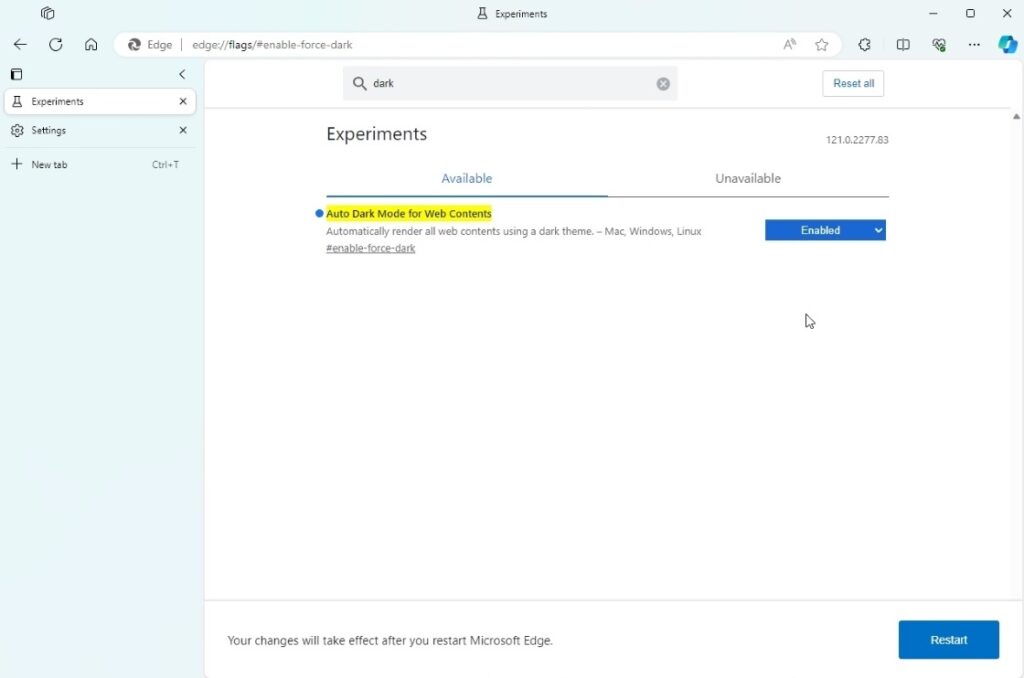Clear the dark search text with X
1024x678 pixels.
pyautogui.click(x=663, y=84)
